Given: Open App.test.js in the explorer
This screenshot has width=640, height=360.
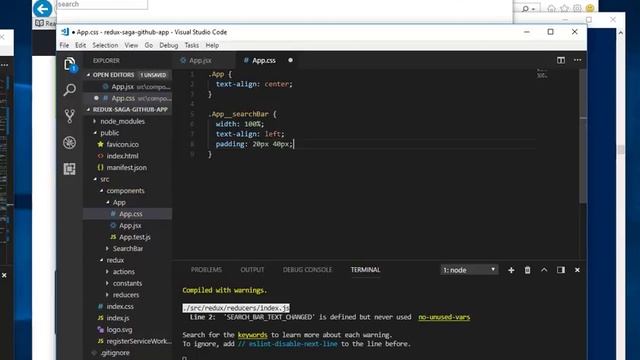Looking at the screenshot, I should (135, 237).
